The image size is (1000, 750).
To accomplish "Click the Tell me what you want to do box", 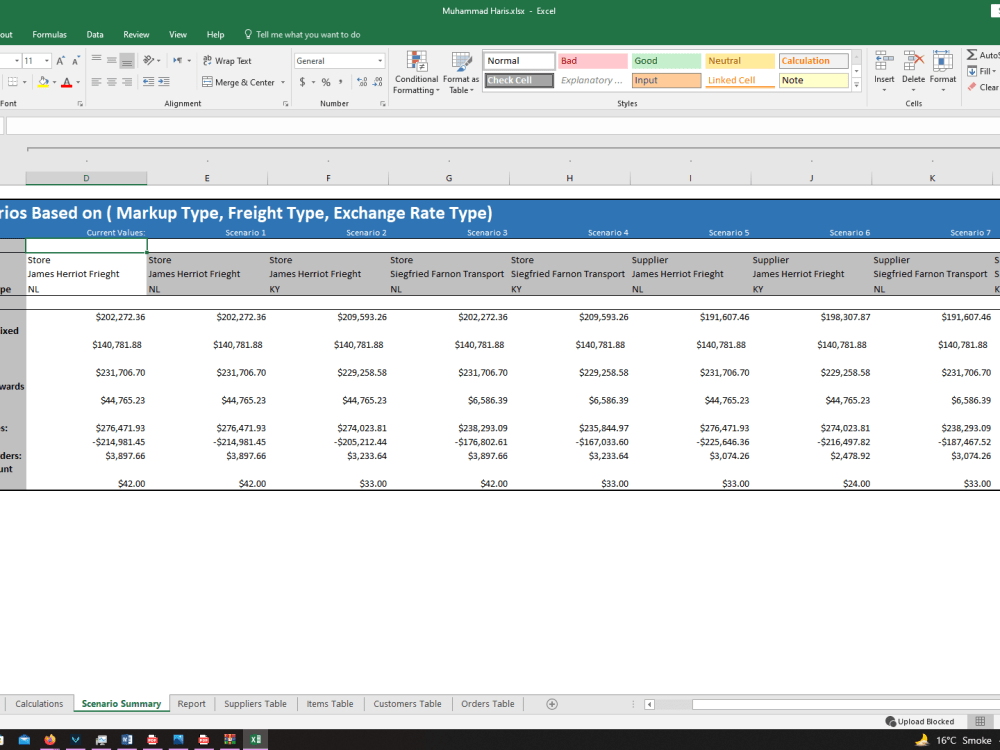I will (x=302, y=34).
